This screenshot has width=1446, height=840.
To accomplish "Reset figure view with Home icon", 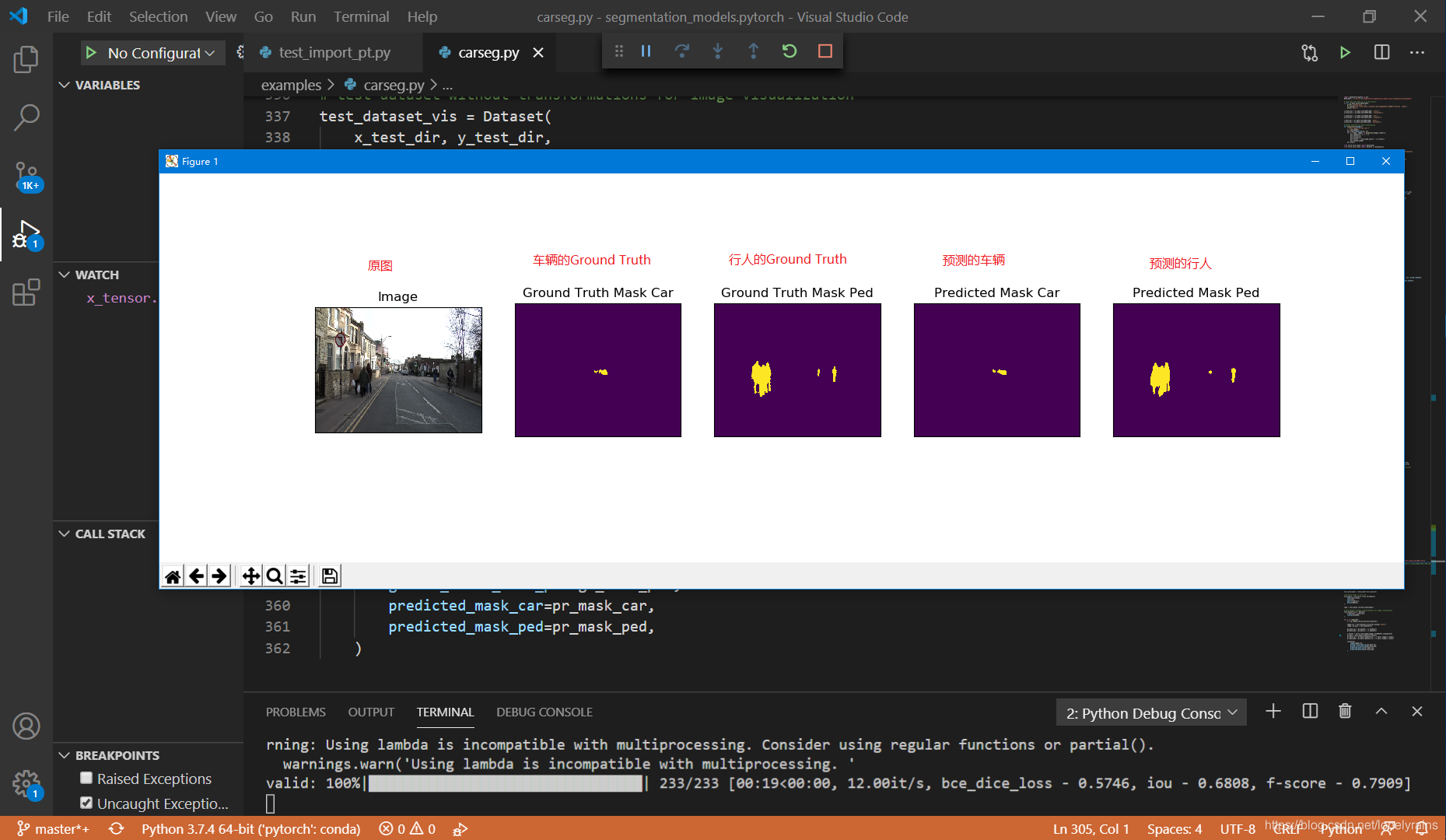I will pyautogui.click(x=173, y=576).
